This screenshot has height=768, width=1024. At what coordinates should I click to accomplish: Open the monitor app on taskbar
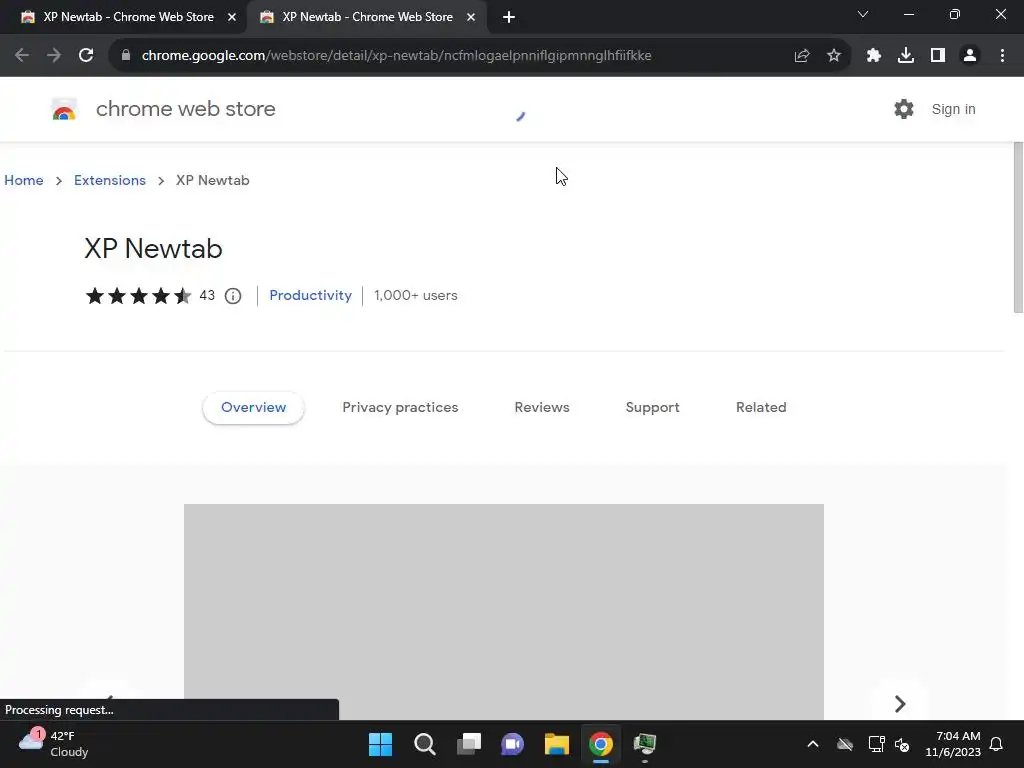click(645, 744)
